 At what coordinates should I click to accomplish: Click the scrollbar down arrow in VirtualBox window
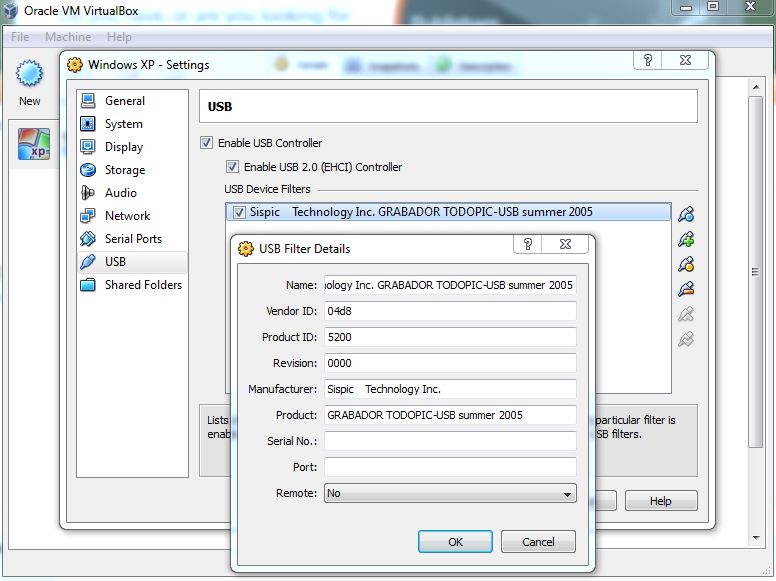(756, 537)
